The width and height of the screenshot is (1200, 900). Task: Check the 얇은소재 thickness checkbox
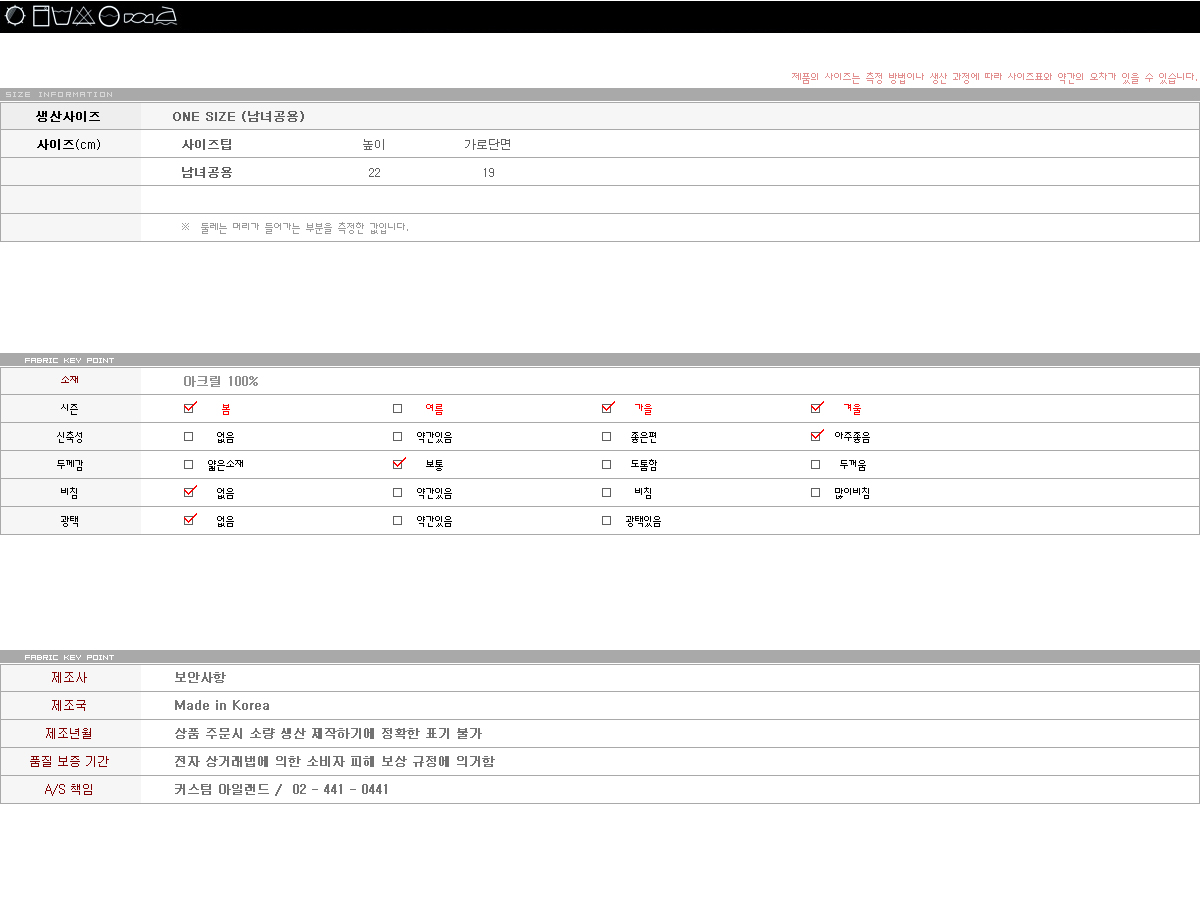pos(188,465)
